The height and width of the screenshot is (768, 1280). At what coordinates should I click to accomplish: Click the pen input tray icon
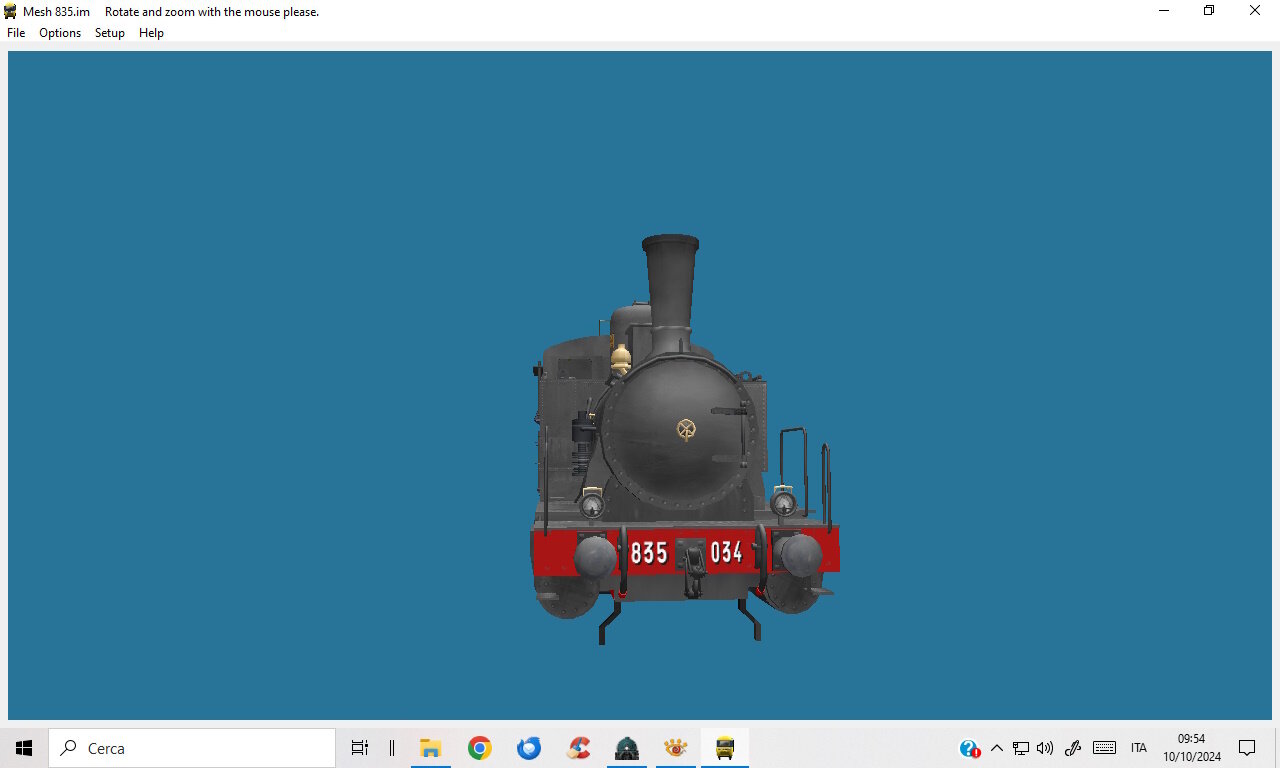pos(1073,748)
